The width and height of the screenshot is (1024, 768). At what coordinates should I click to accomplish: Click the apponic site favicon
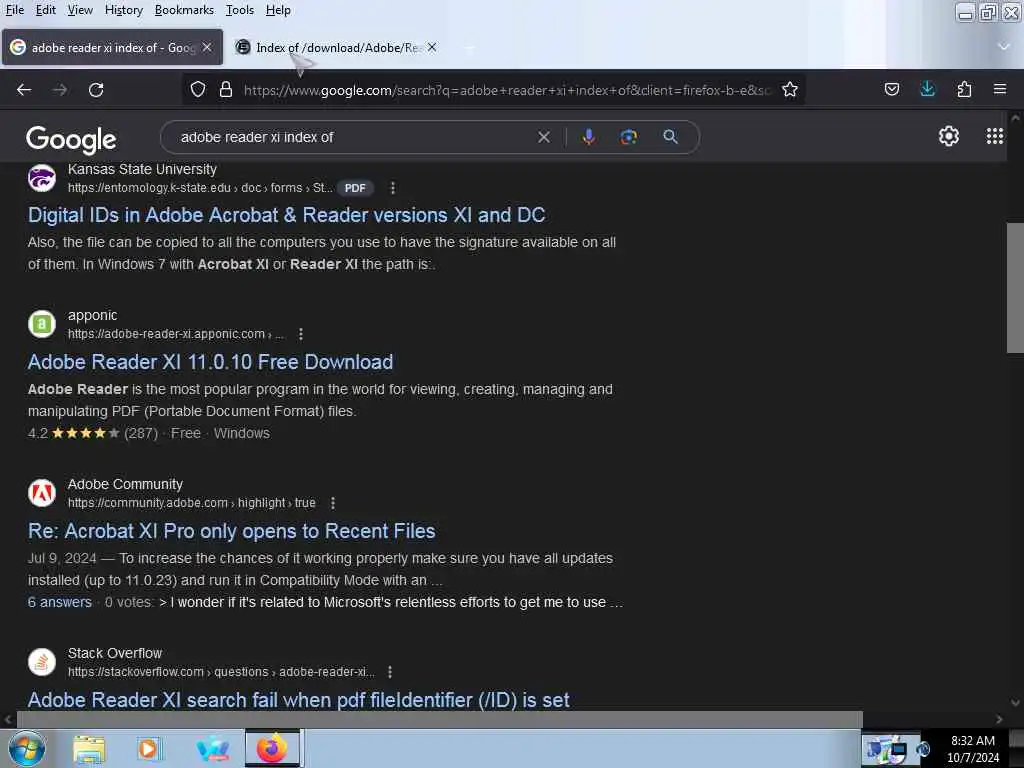(x=42, y=324)
